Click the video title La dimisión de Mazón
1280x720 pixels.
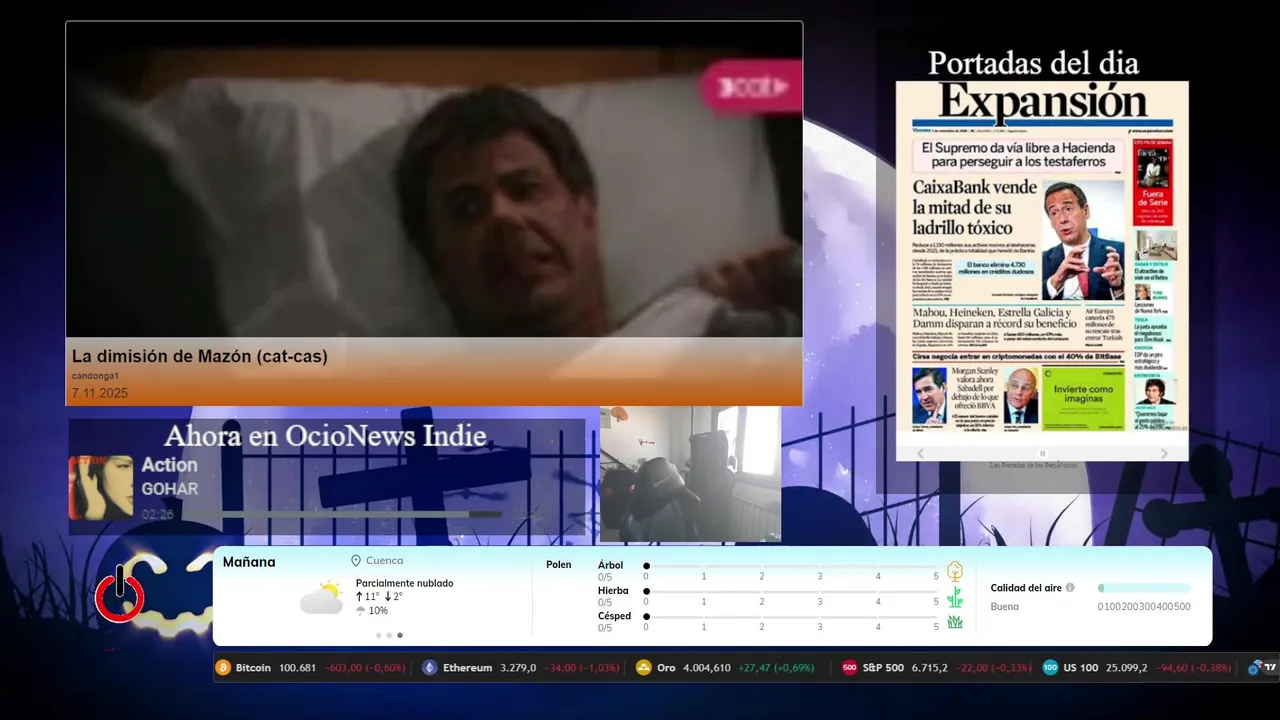tap(200, 356)
